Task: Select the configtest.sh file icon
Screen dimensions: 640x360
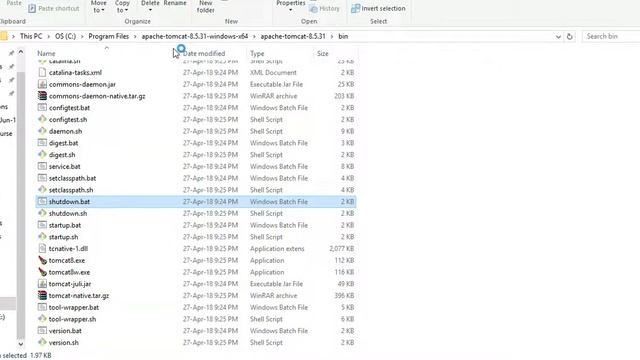Action: 42,120
